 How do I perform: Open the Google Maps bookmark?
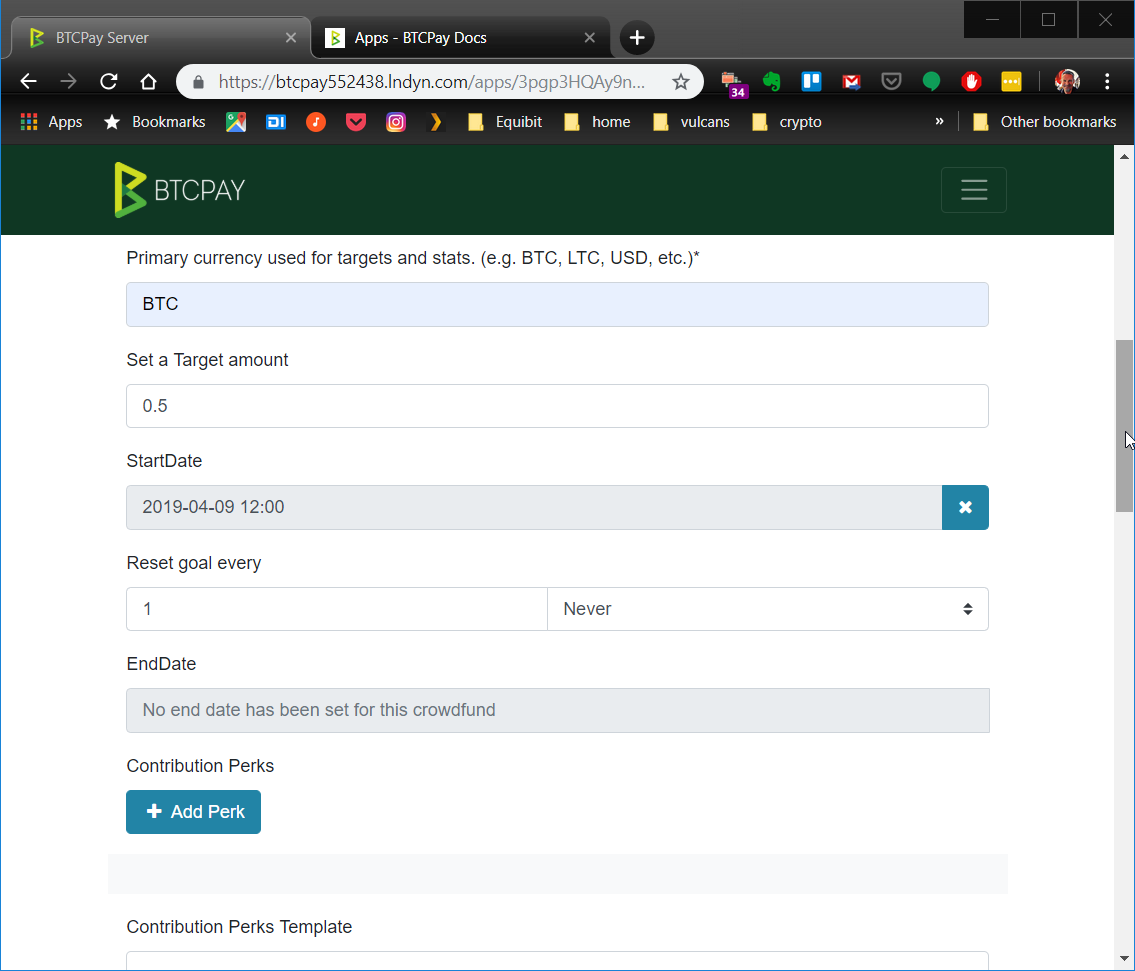pyautogui.click(x=236, y=122)
